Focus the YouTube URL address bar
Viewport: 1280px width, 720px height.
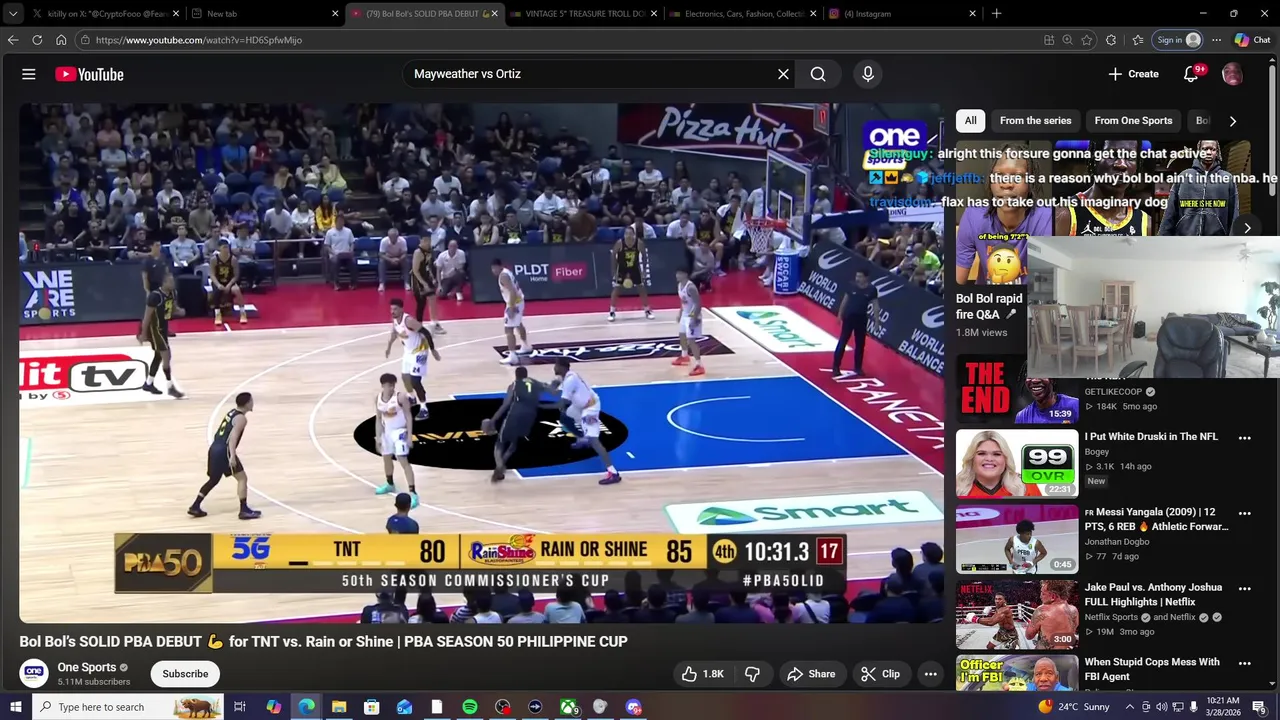tap(560, 40)
